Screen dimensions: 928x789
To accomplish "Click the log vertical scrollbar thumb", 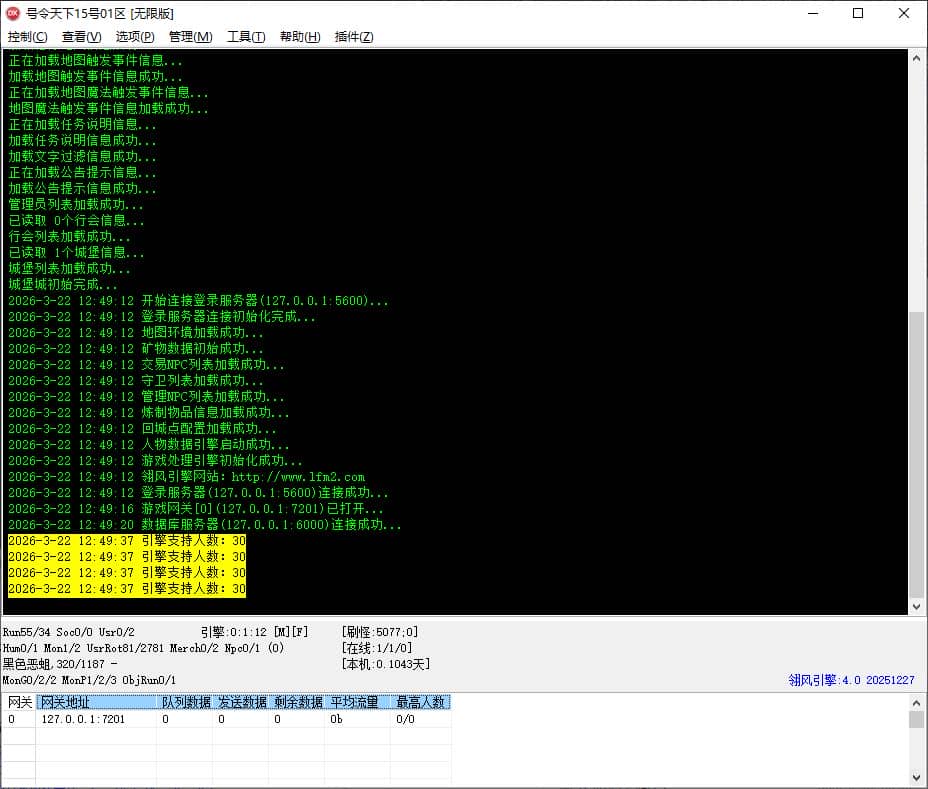I will coord(916,455).
